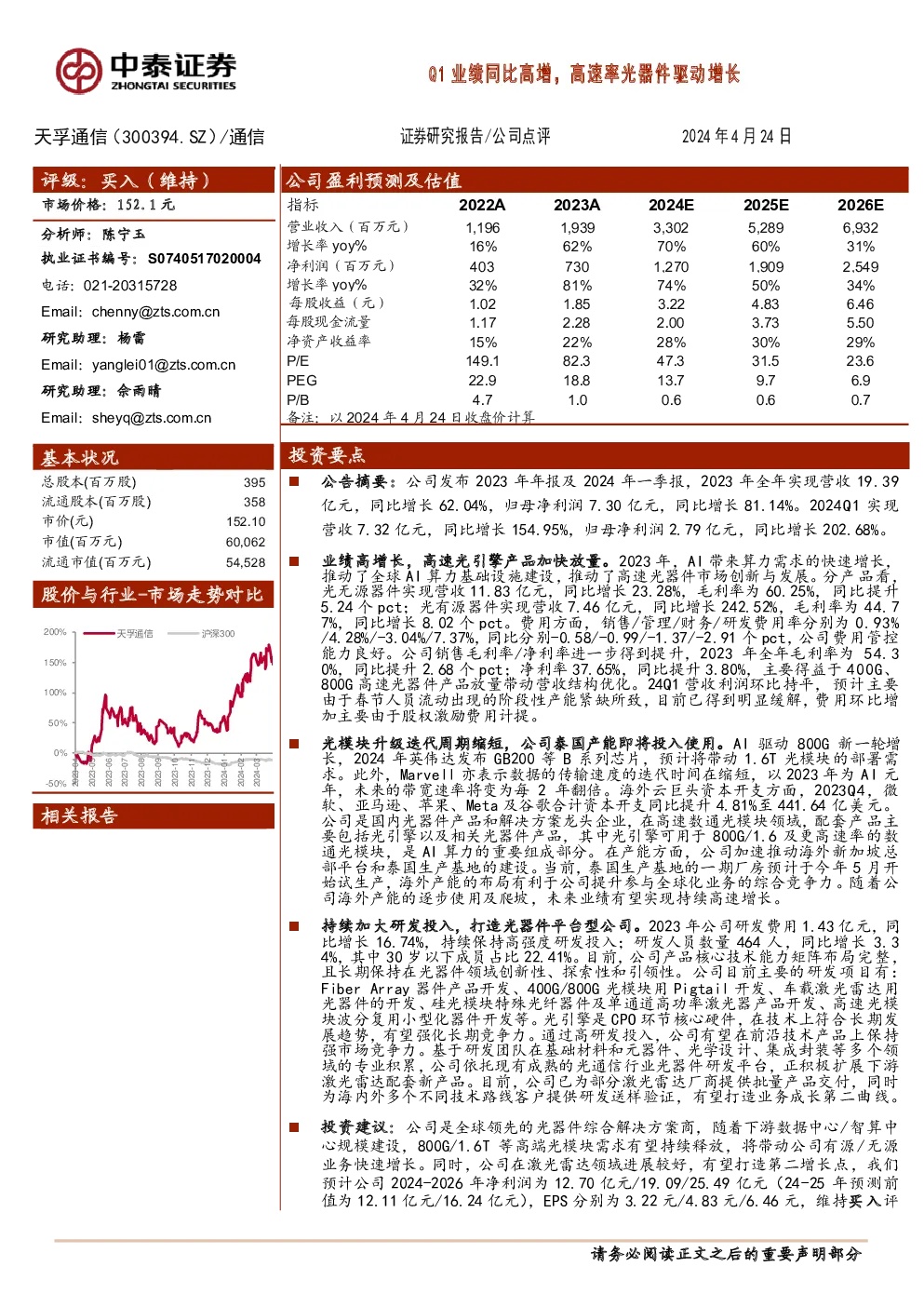Click the 2022A P/E value 149.1
The width and height of the screenshot is (924, 1307).
(x=482, y=361)
